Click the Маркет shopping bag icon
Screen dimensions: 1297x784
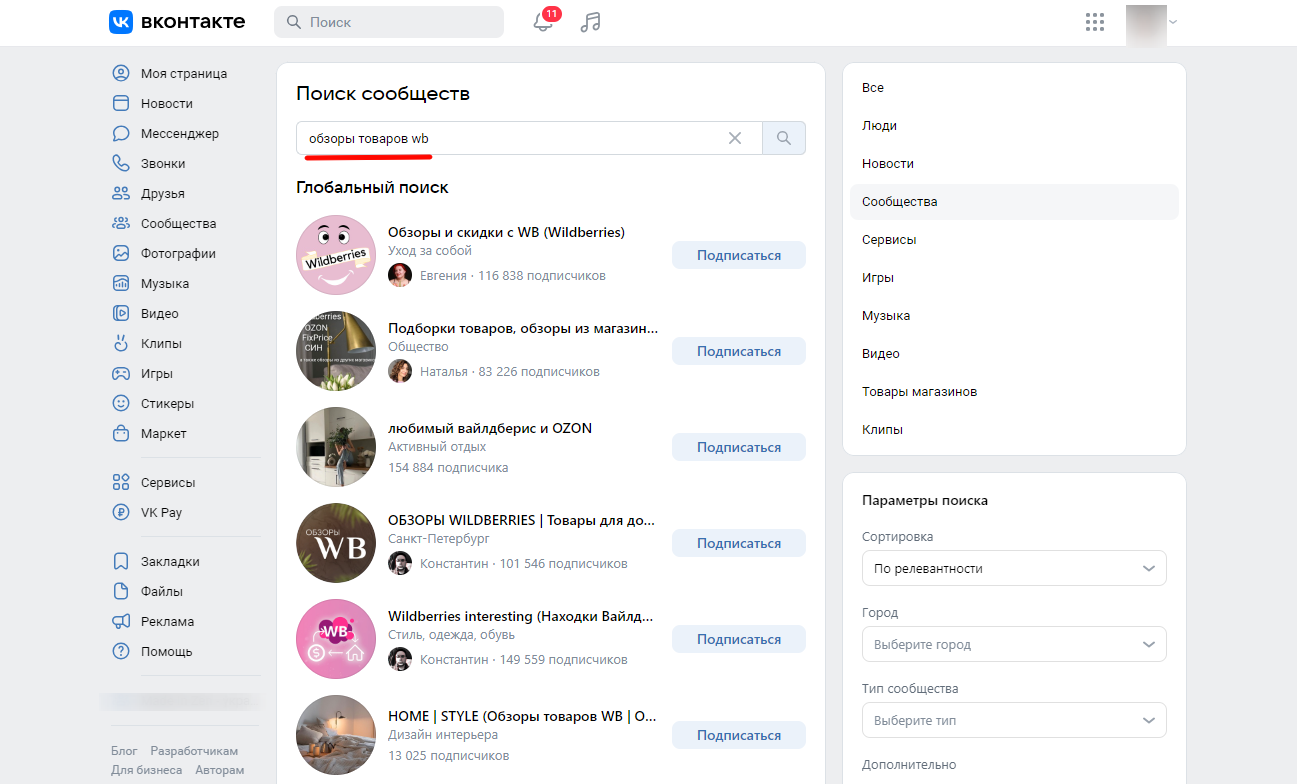pyautogui.click(x=121, y=433)
